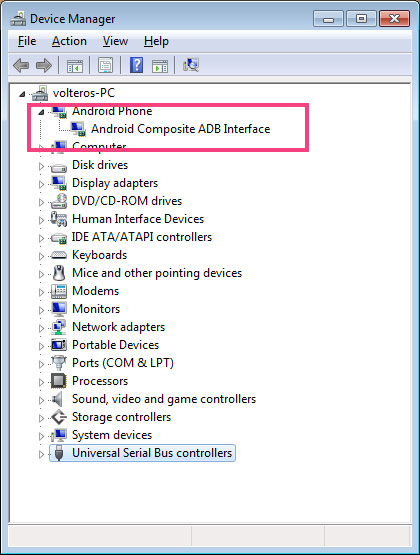Collapse the Android Phone category
The height and width of the screenshot is (555, 420).
point(41,112)
